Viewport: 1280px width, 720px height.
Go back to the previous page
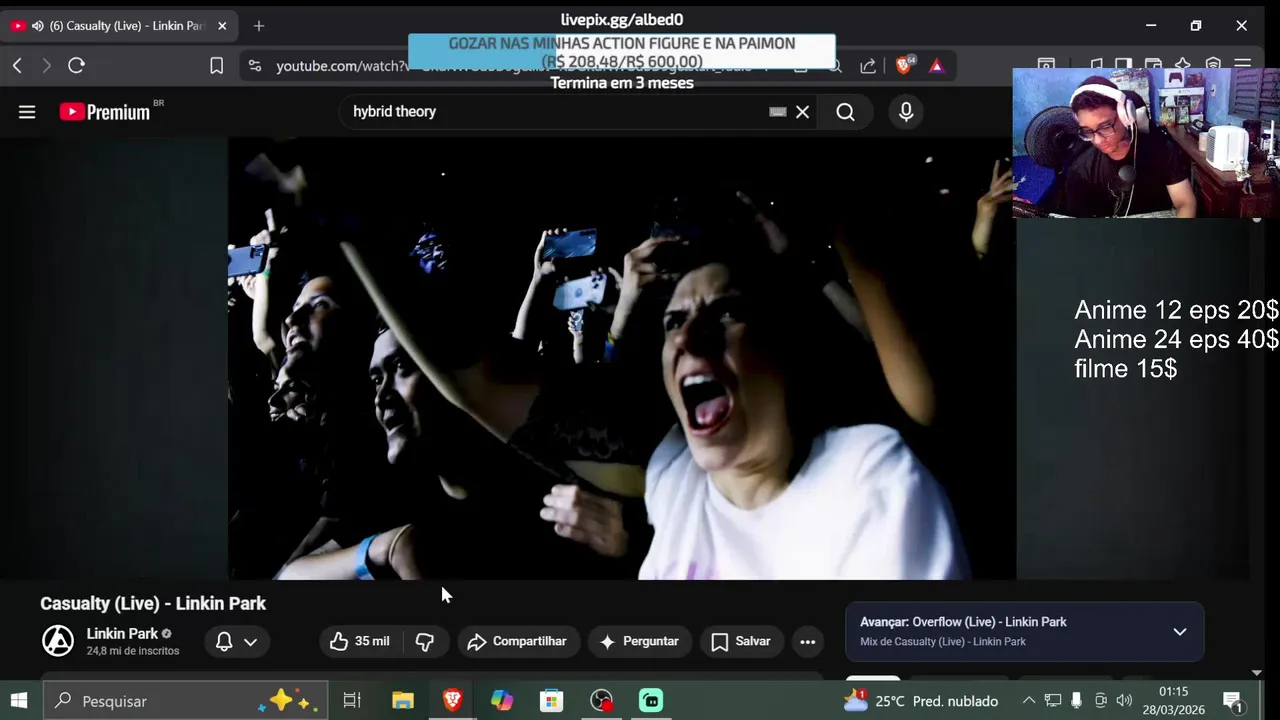(17, 66)
